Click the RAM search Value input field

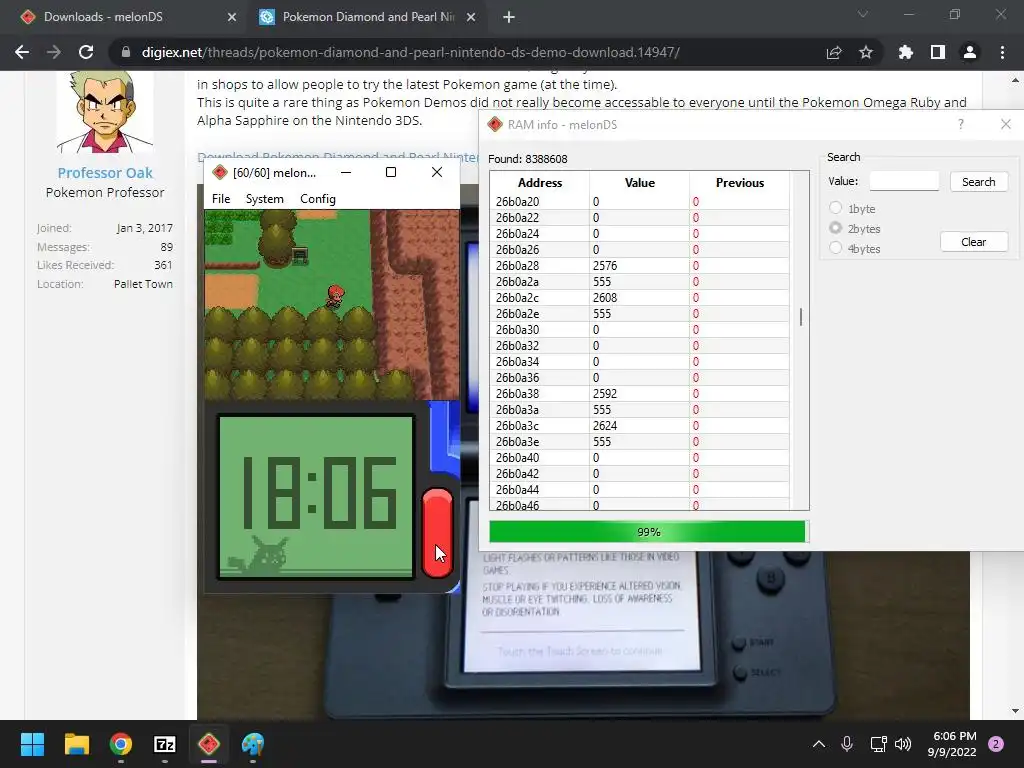(x=904, y=182)
